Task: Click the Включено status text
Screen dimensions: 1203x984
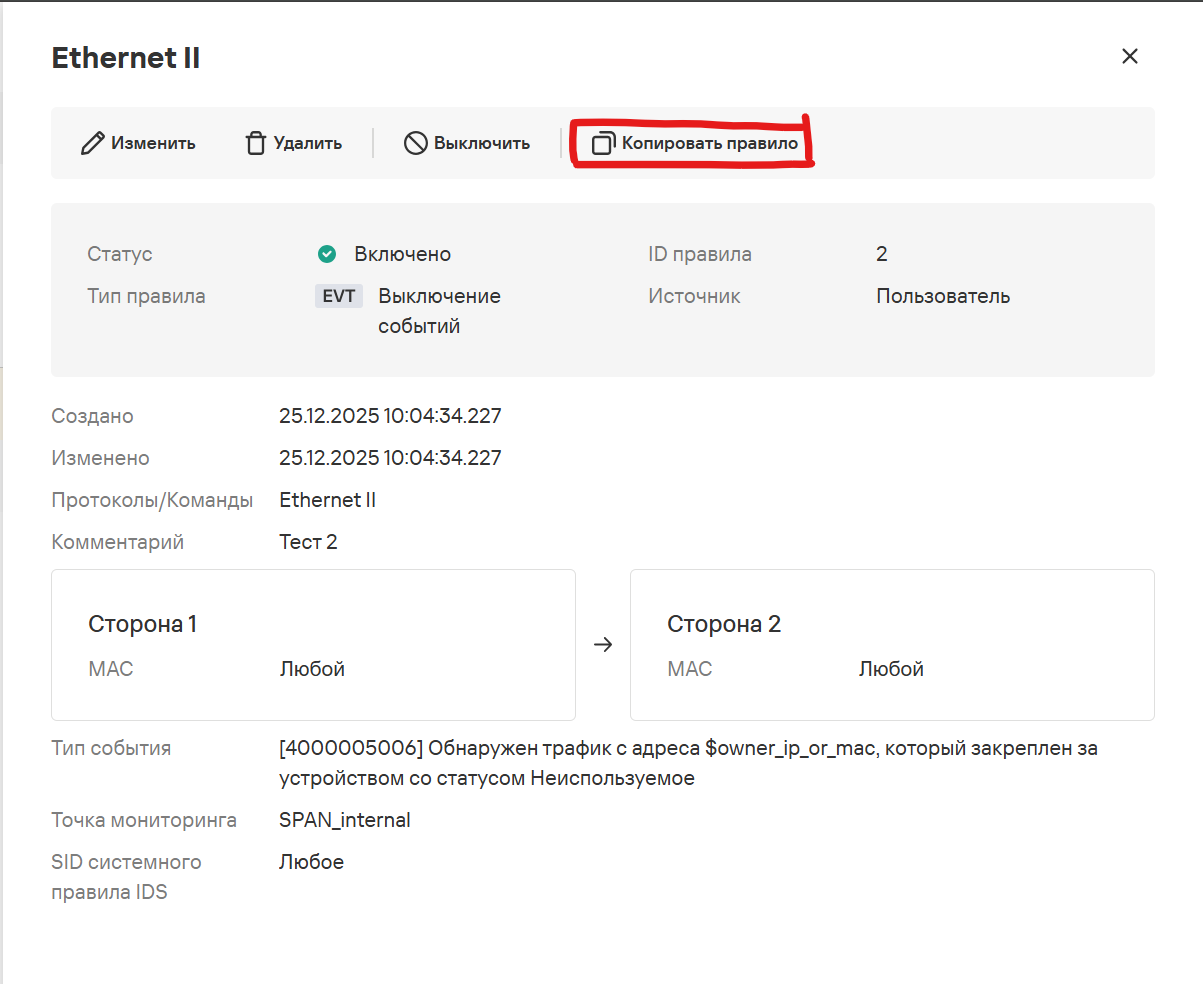Action: pyautogui.click(x=402, y=254)
